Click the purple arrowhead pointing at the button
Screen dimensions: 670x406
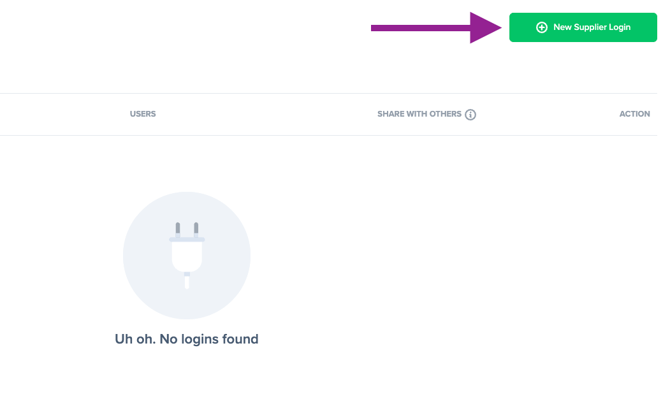pyautogui.click(x=485, y=28)
